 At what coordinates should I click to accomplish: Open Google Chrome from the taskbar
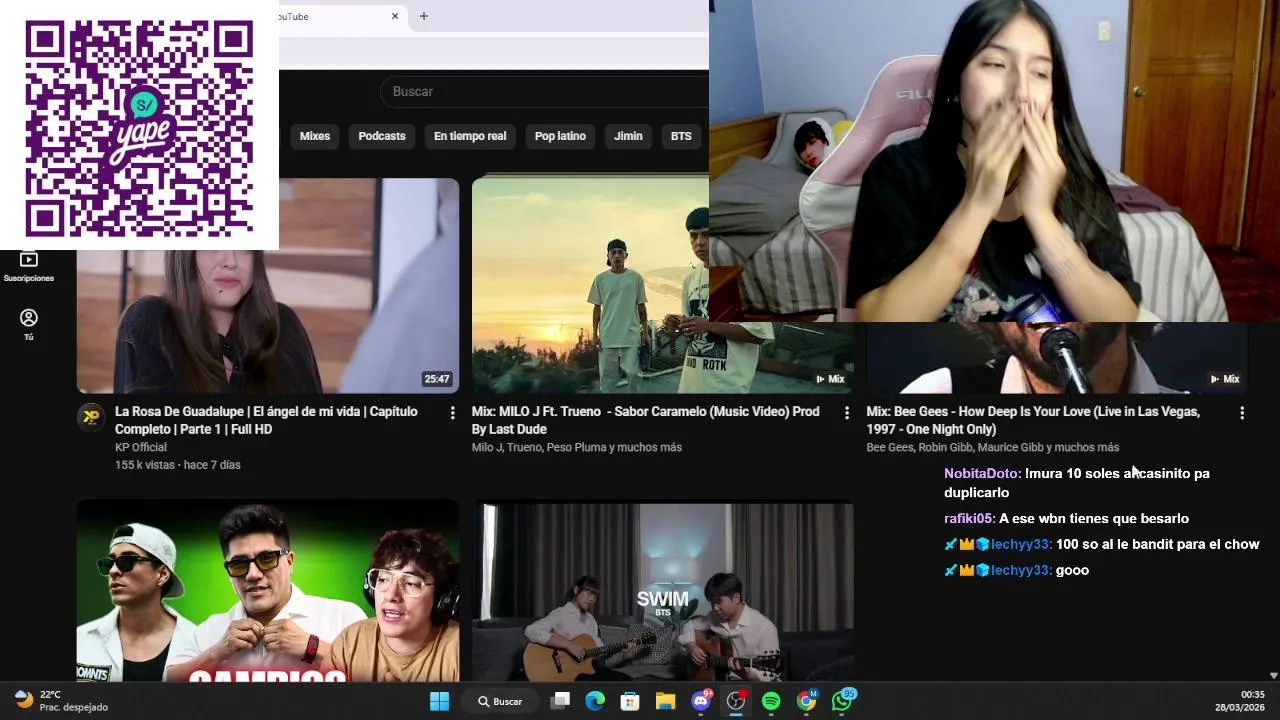(806, 701)
